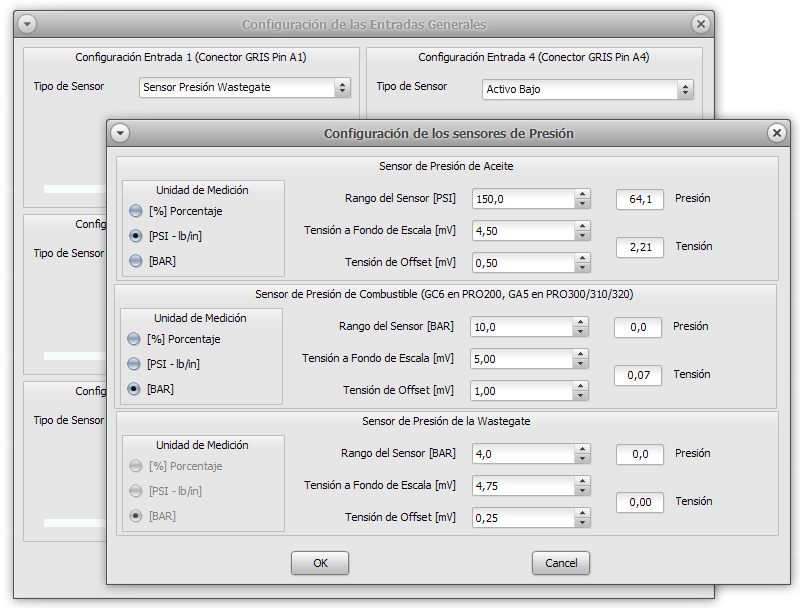Image resolution: width=800 pixels, height=608 pixels.
Task: Select [BAR] unit for the oil pressure sensor
Action: point(136,261)
